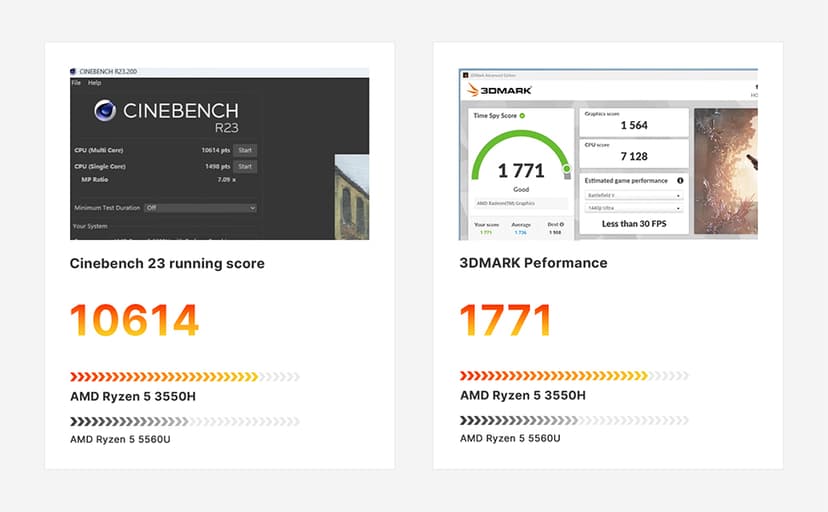828x512 pixels.
Task: Click the 3DMark window title bar icon
Action: point(463,72)
